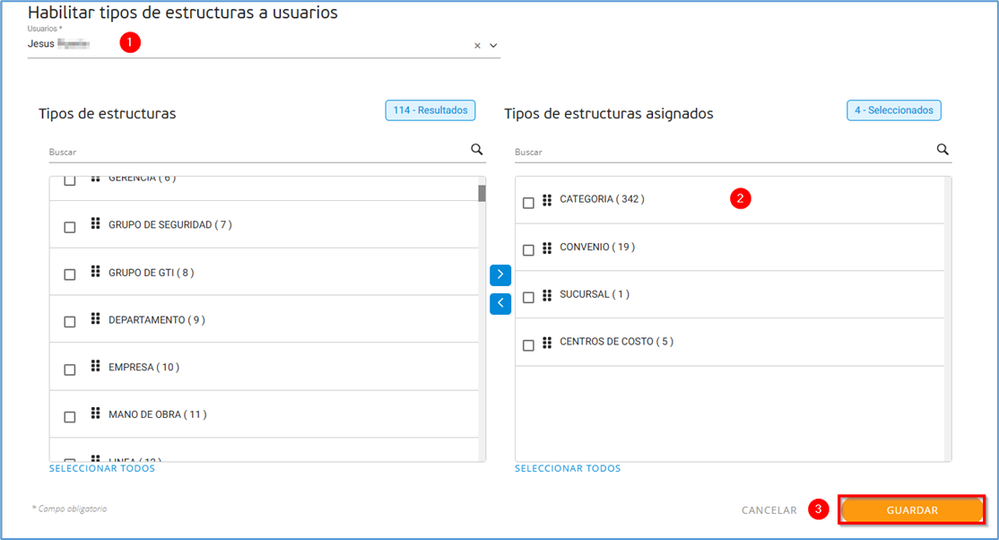
Task: Click the move-right arrow button
Action: [x=500, y=274]
